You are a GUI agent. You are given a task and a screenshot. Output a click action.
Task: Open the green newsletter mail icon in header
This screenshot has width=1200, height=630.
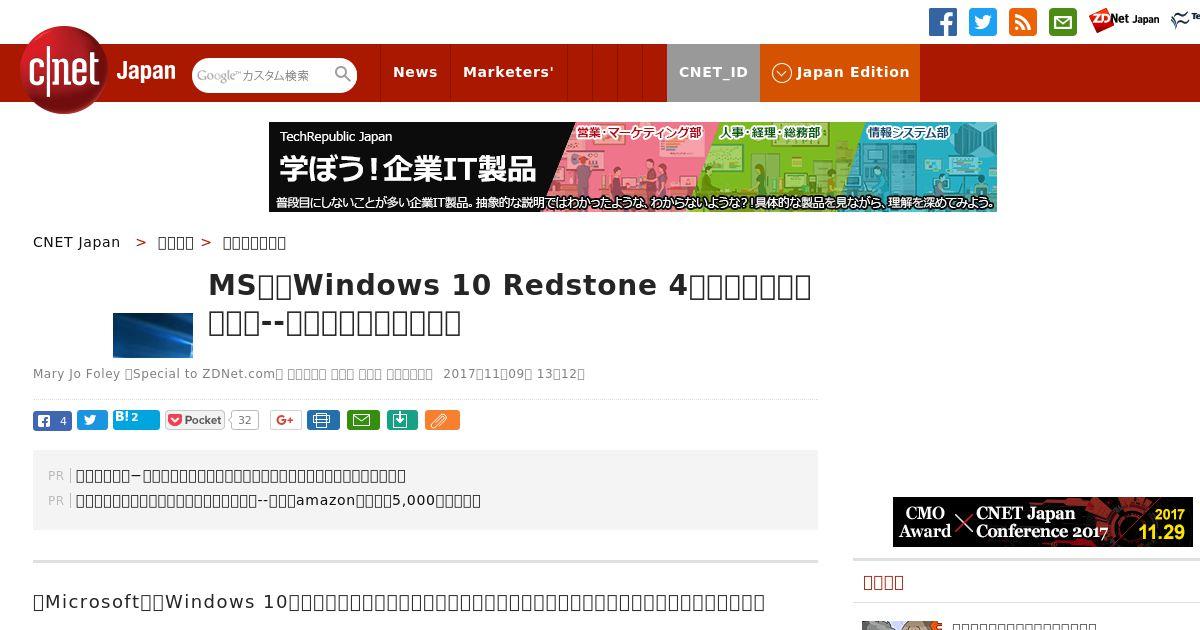coord(1063,22)
